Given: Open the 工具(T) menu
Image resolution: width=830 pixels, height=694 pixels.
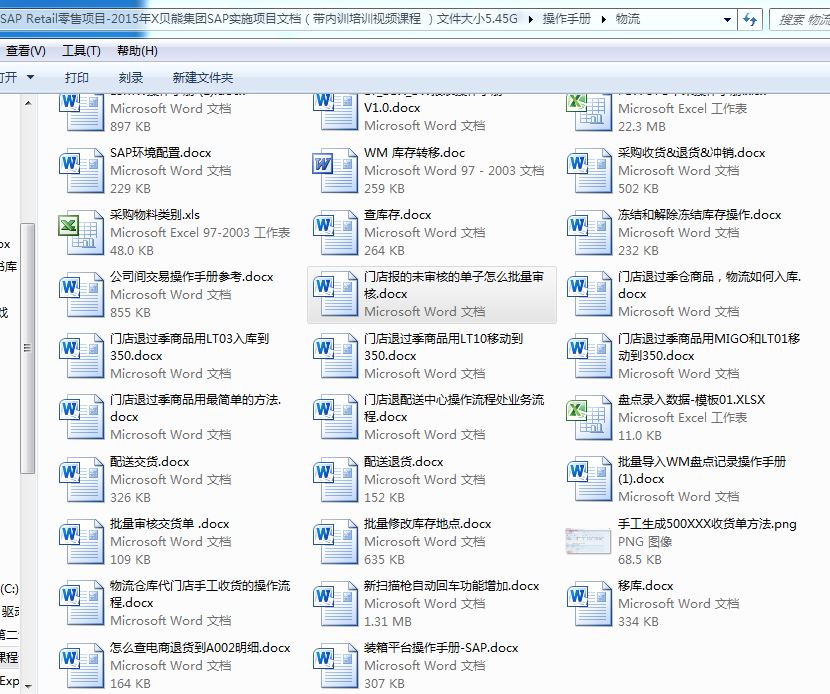Looking at the screenshot, I should (x=81, y=51).
